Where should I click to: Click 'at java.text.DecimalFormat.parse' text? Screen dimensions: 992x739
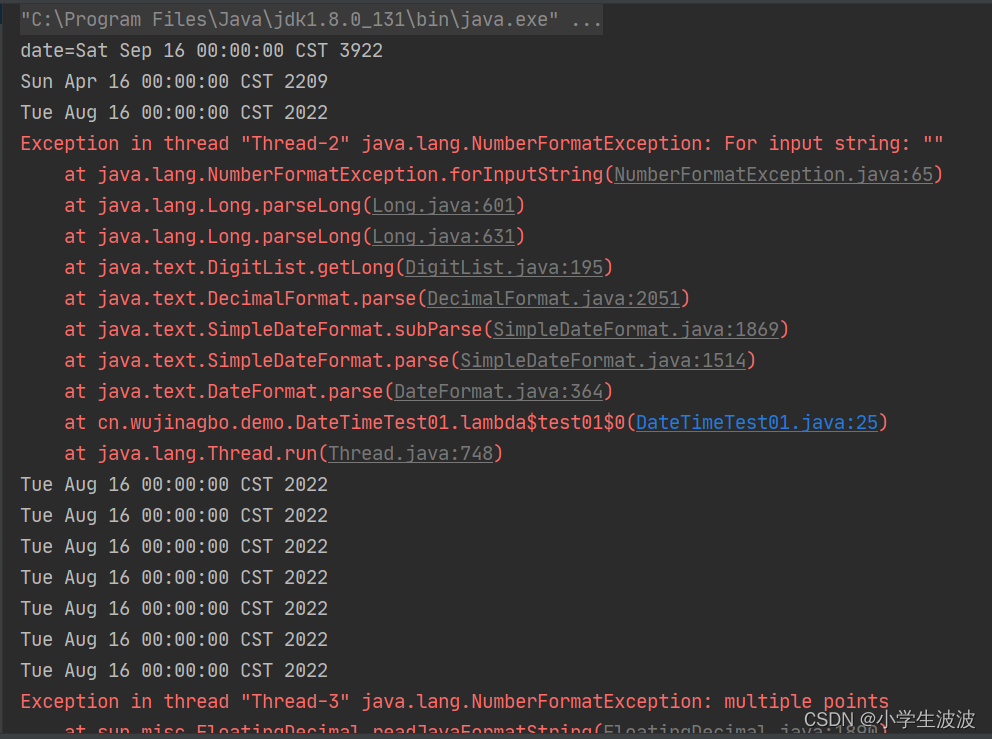click(240, 299)
